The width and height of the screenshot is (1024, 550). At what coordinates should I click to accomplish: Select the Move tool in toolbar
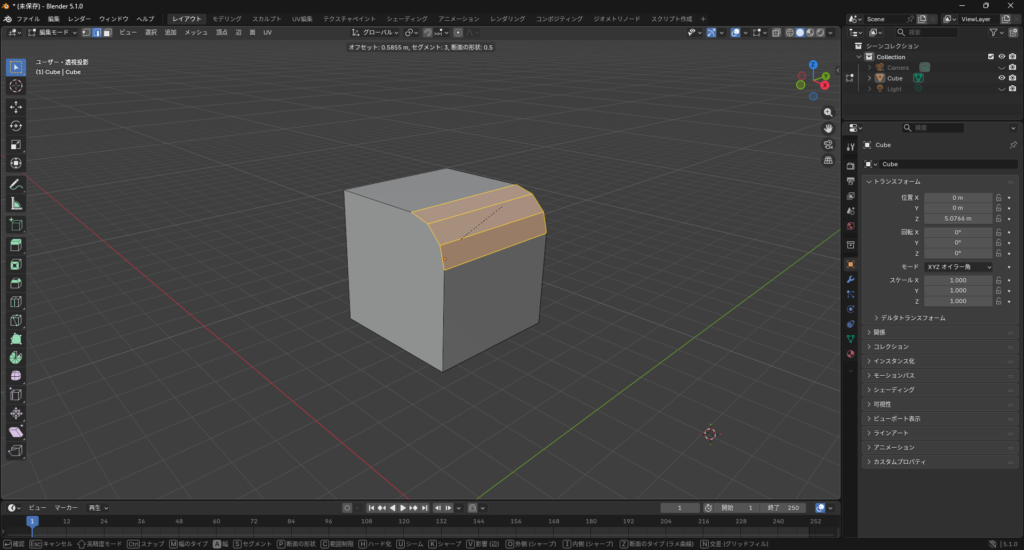16,106
